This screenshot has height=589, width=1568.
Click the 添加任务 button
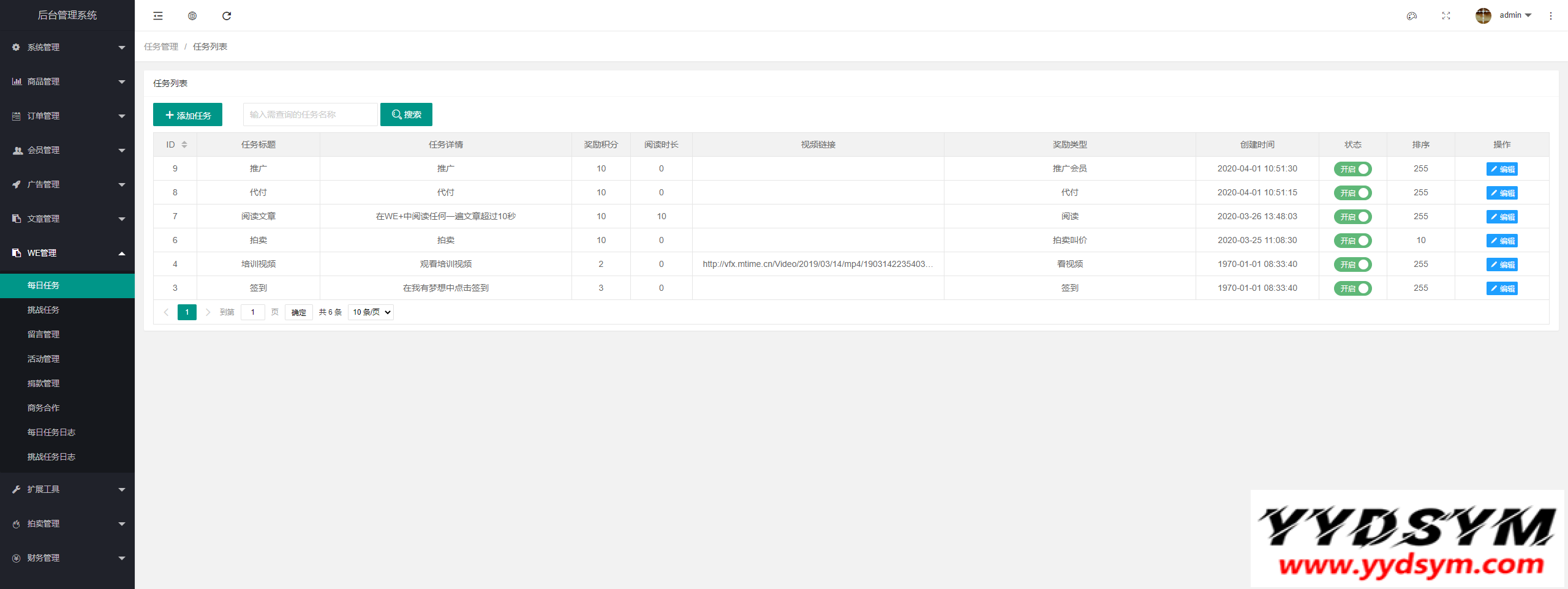[187, 115]
